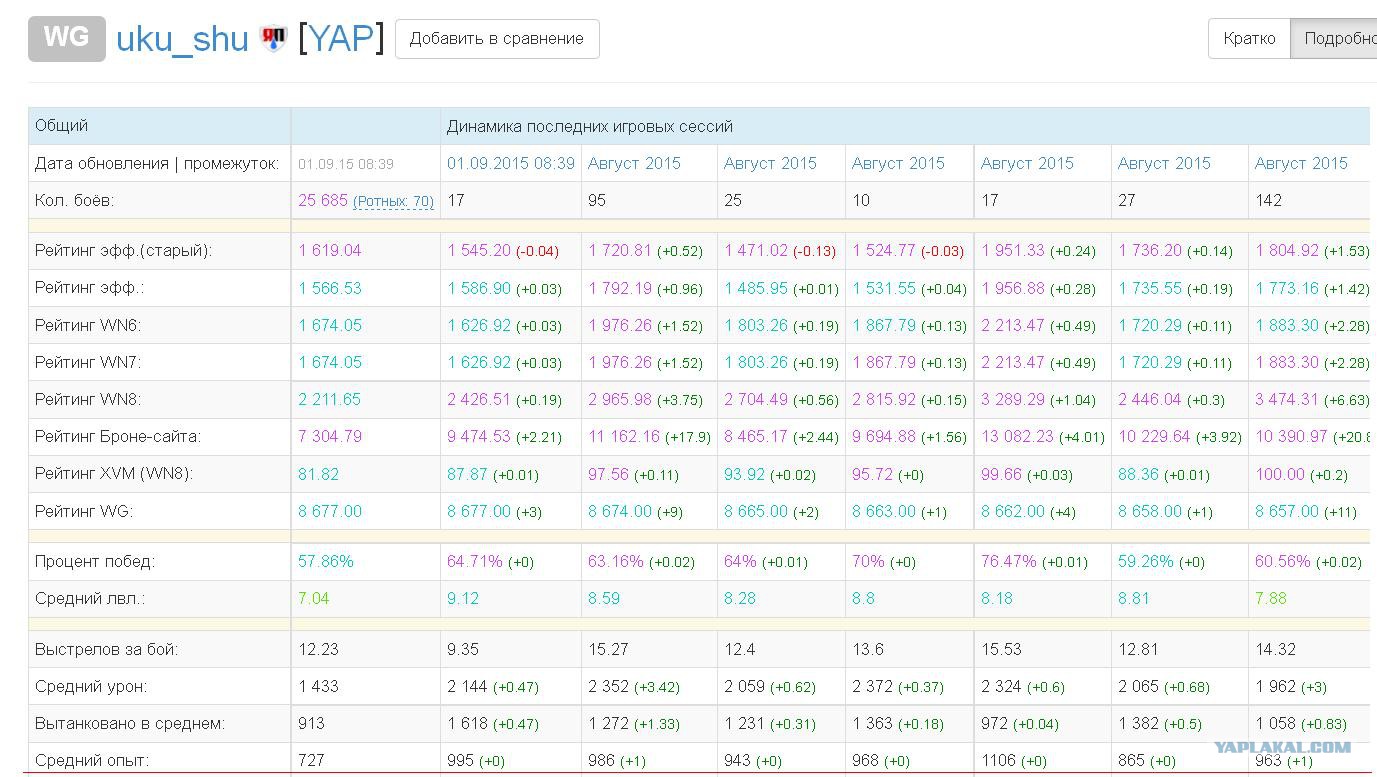The image size is (1377, 777).
Task: Click the 25 685 battle count value
Action: [323, 201]
